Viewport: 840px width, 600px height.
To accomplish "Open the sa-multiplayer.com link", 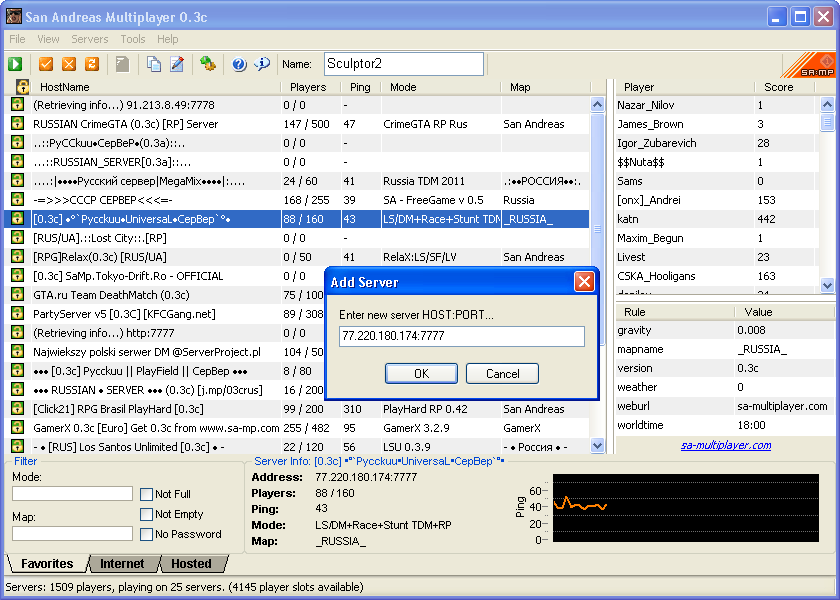I will (x=726, y=445).
